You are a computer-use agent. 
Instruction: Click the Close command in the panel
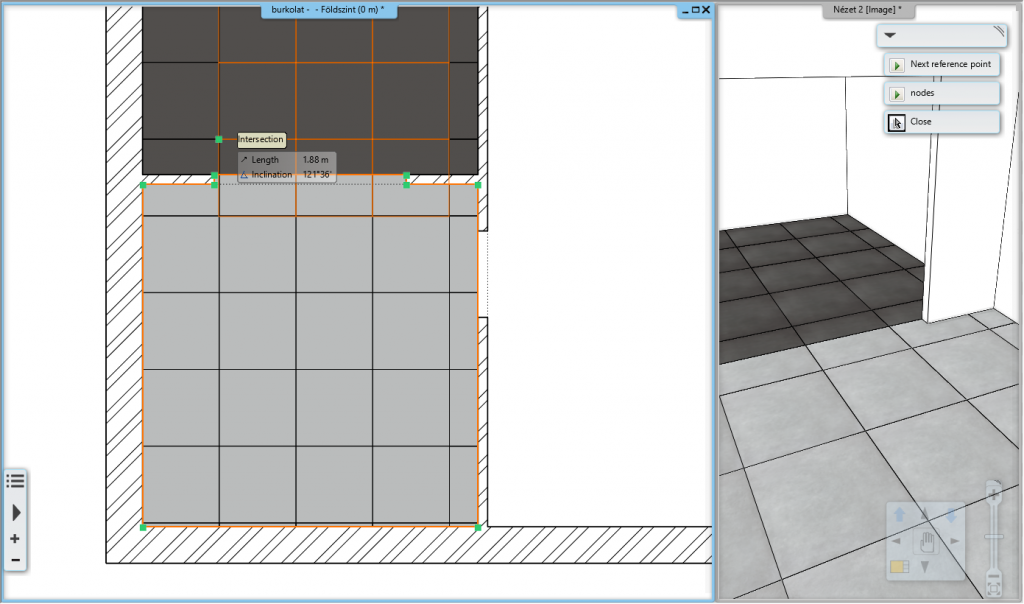pyautogui.click(x=941, y=122)
